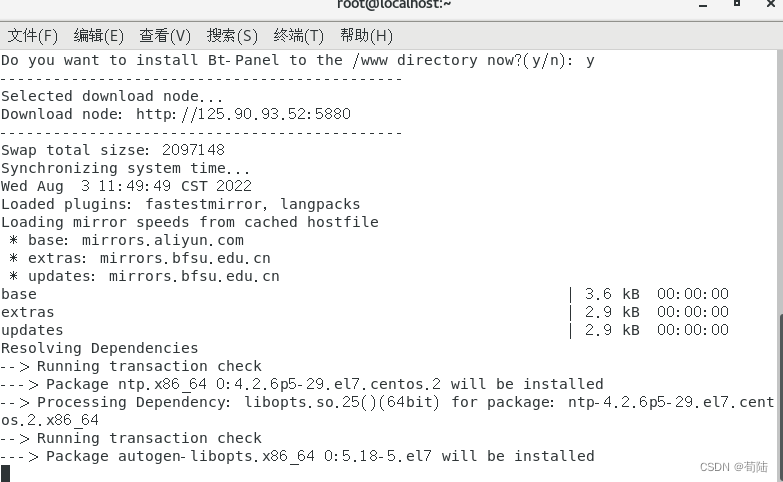
Task: Click the 'Synchronizing system time...' line
Action: click(x=125, y=168)
